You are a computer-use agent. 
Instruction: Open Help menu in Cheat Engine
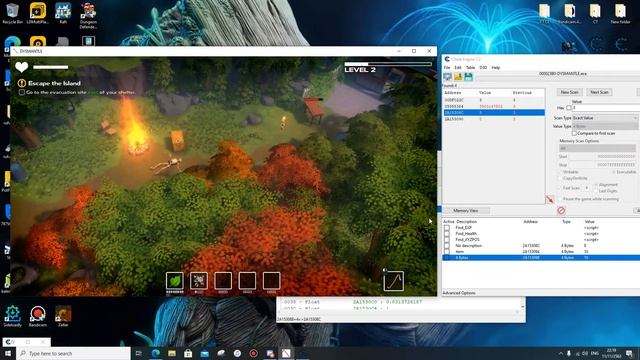(496, 67)
